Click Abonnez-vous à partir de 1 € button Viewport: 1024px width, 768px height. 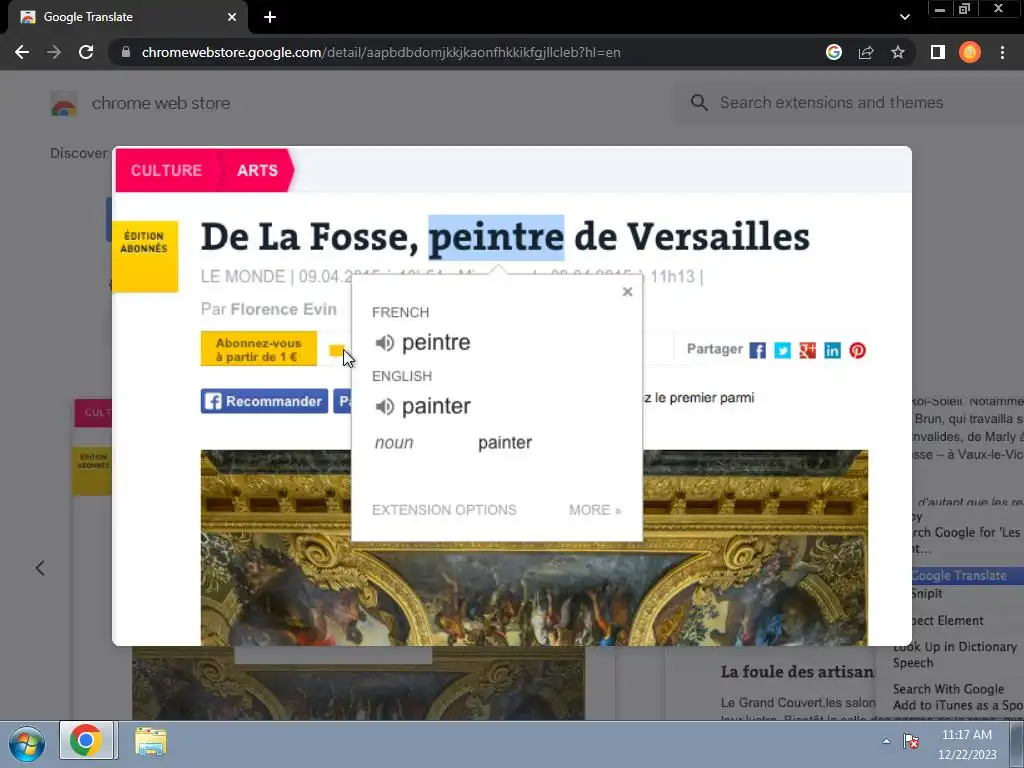tap(259, 349)
